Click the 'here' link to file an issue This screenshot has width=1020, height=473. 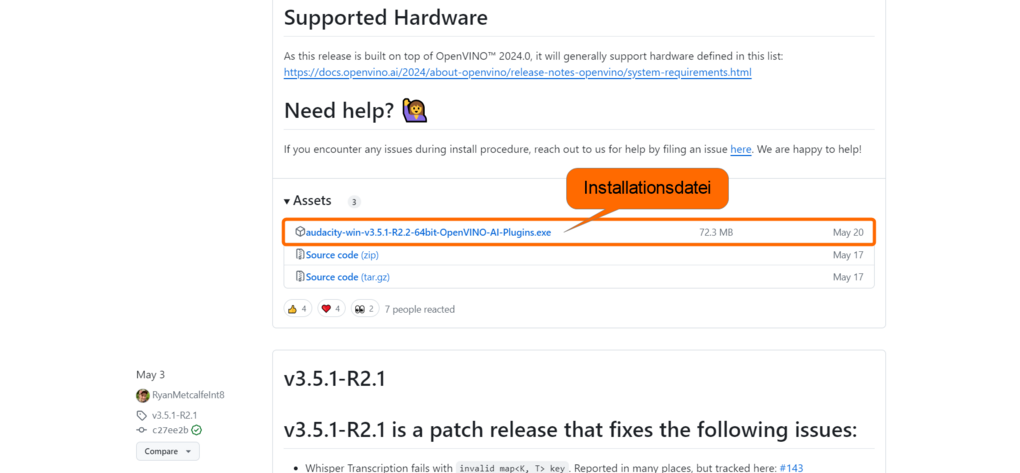pyautogui.click(x=741, y=150)
